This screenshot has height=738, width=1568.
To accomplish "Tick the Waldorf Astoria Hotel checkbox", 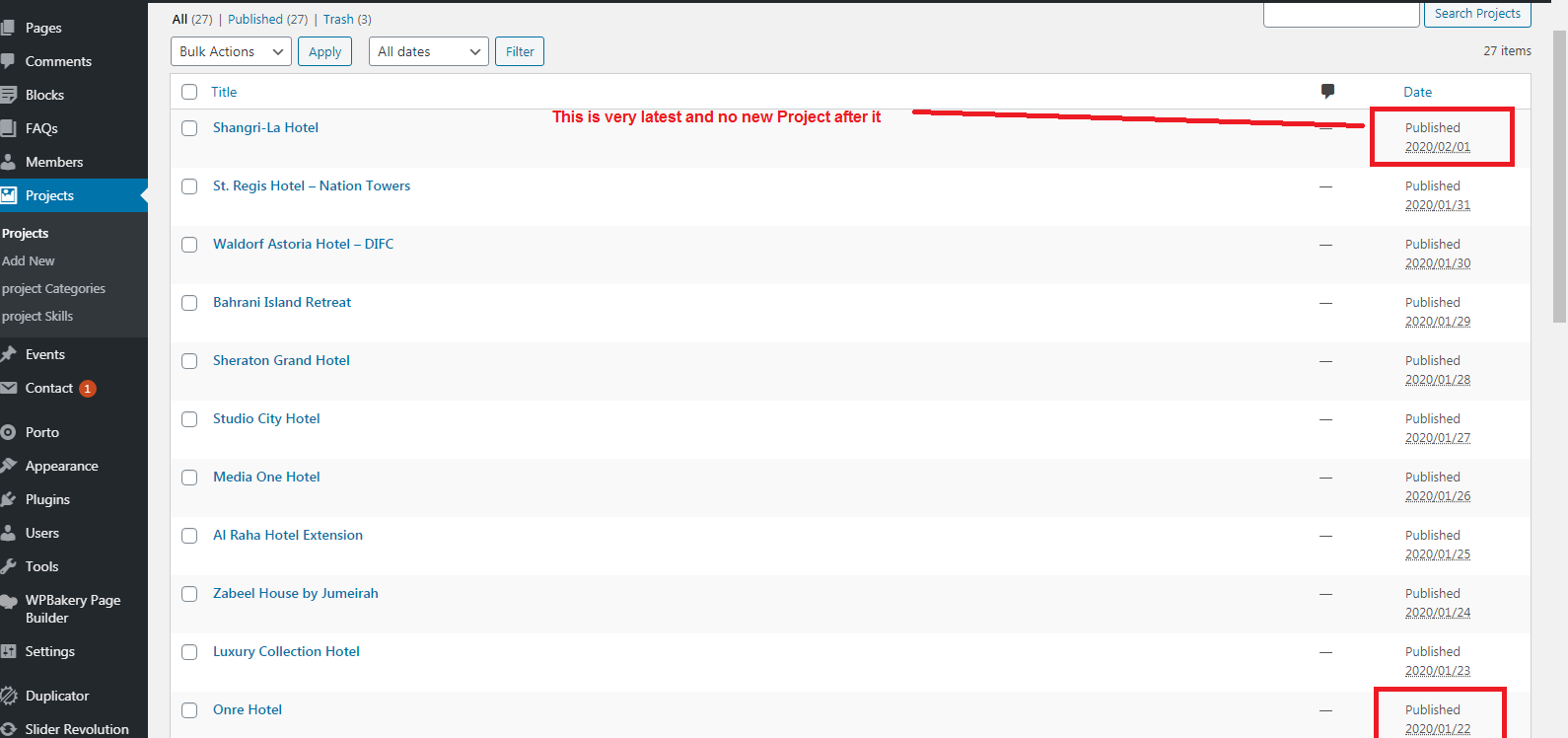I will 189,245.
